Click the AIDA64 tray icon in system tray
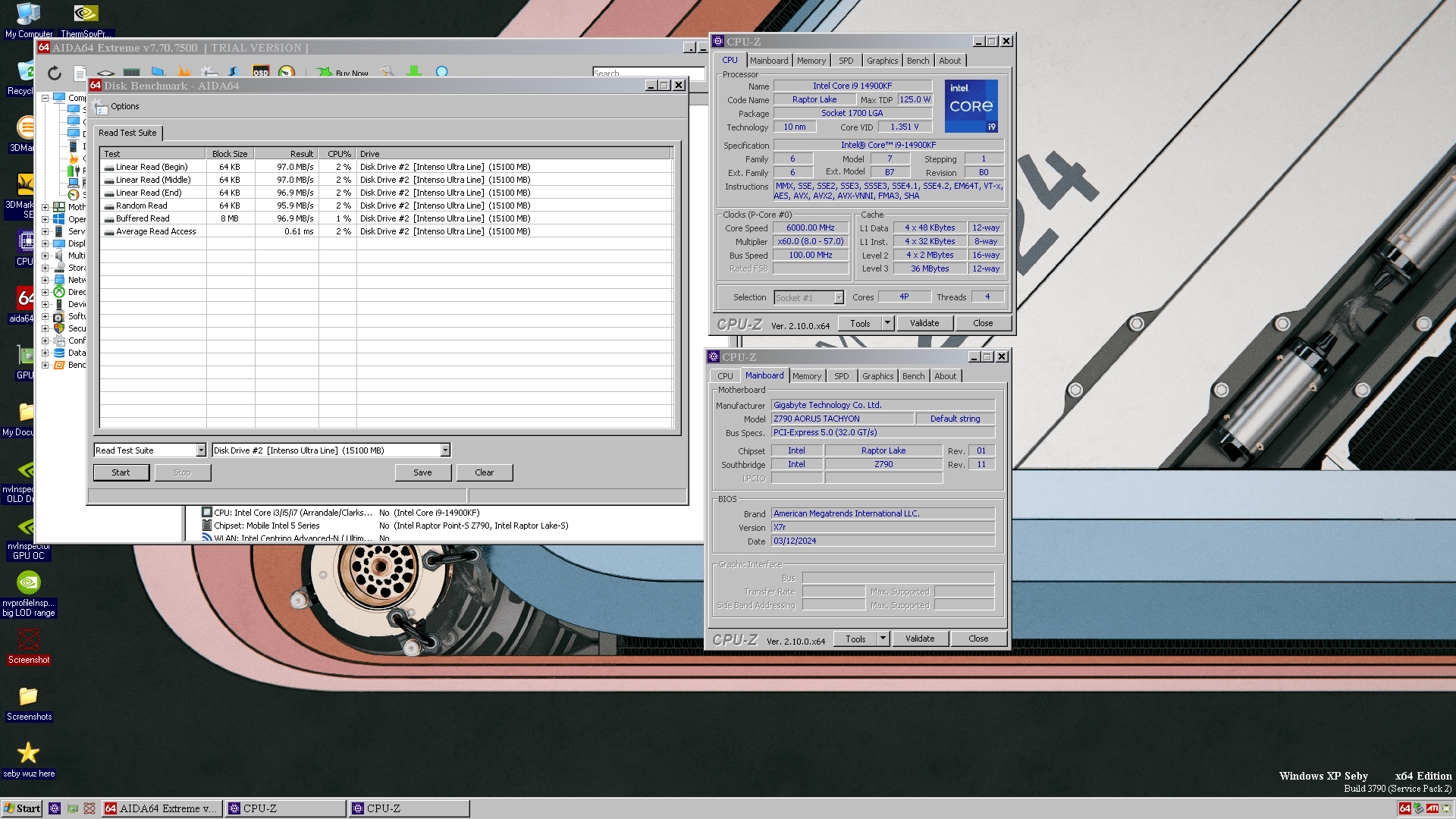Image resolution: width=1456 pixels, height=819 pixels. 1404,808
